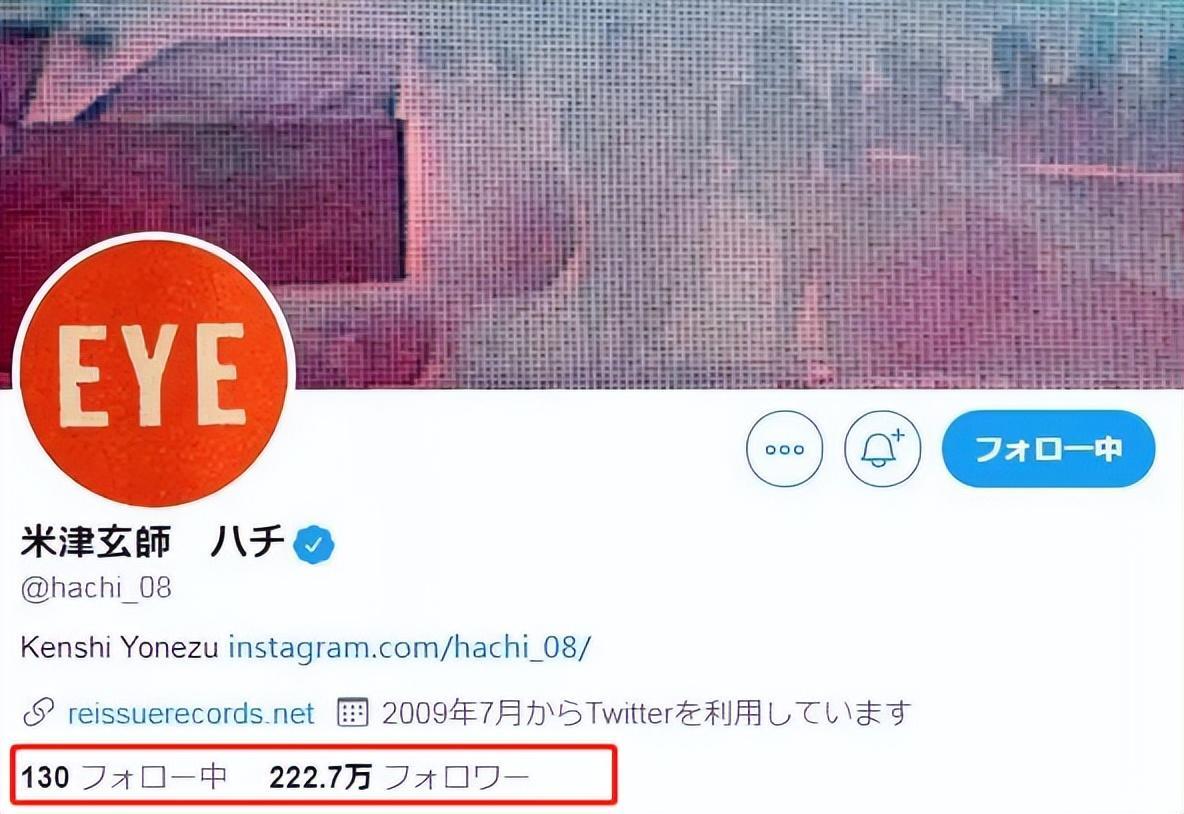
Task: Click the 130 following count number
Action: [45, 777]
